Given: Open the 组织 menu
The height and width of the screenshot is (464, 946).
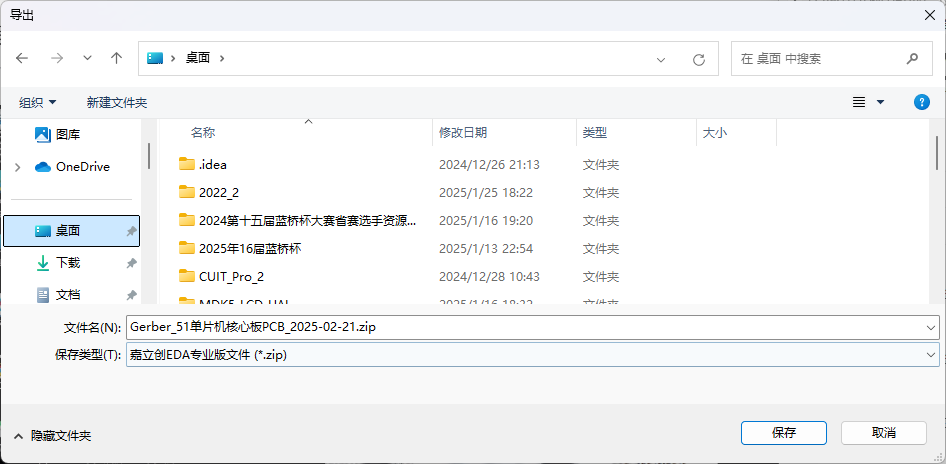Looking at the screenshot, I should tap(38, 102).
